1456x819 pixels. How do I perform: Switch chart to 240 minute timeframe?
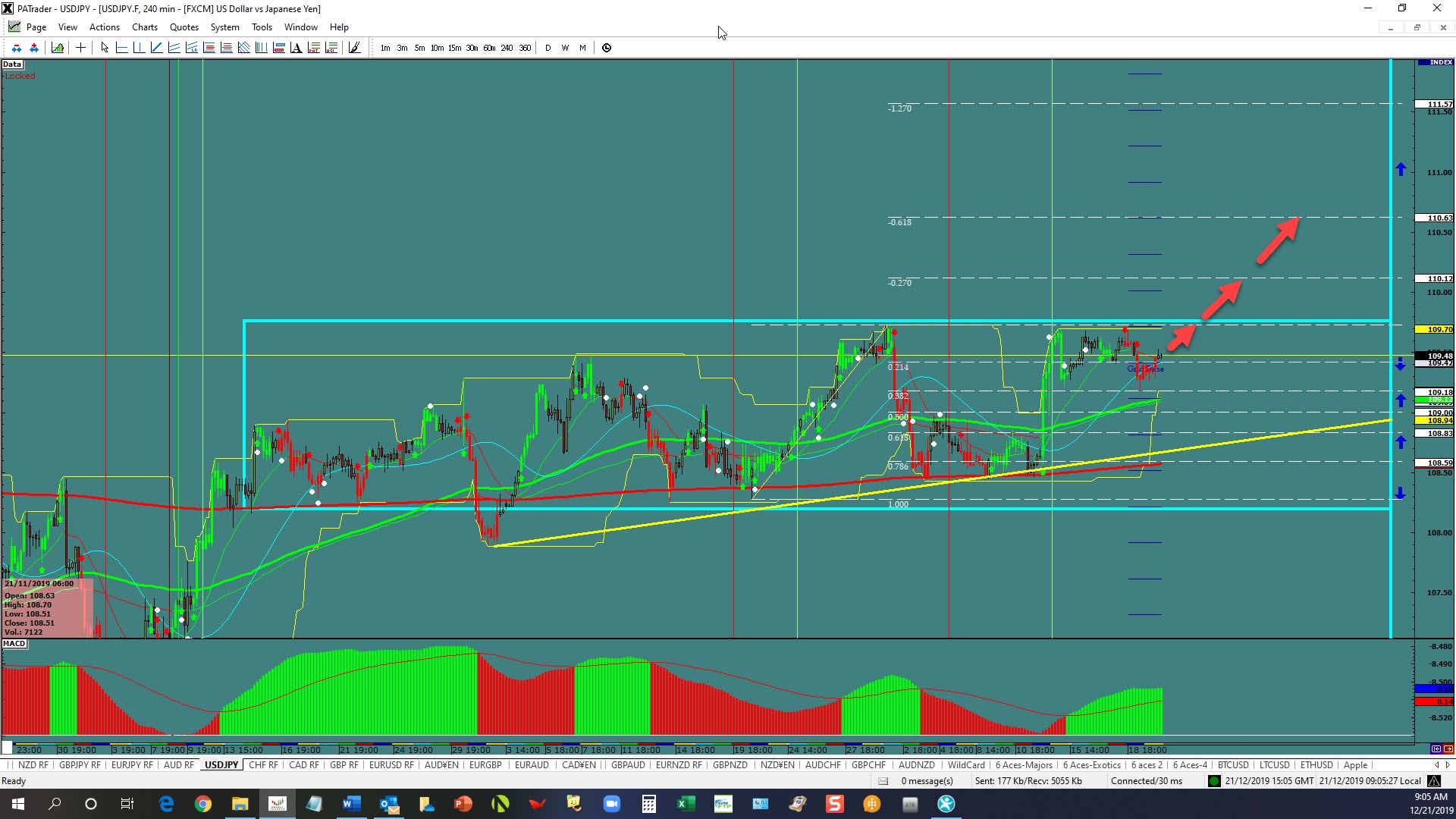tap(507, 48)
